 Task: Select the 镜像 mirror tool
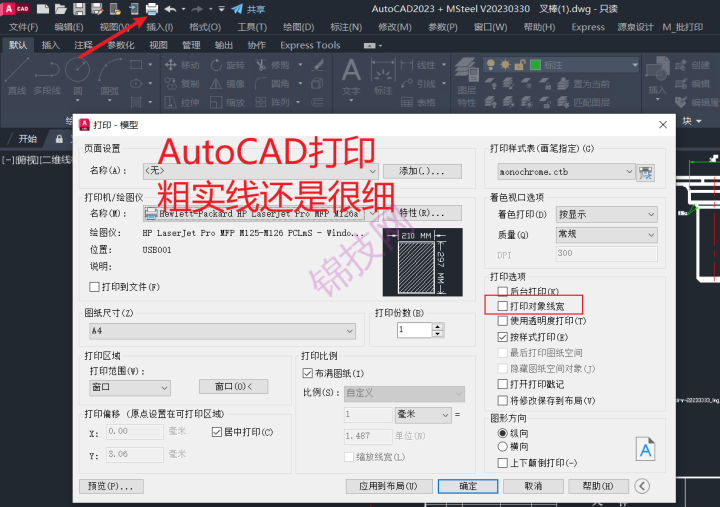pos(227,84)
